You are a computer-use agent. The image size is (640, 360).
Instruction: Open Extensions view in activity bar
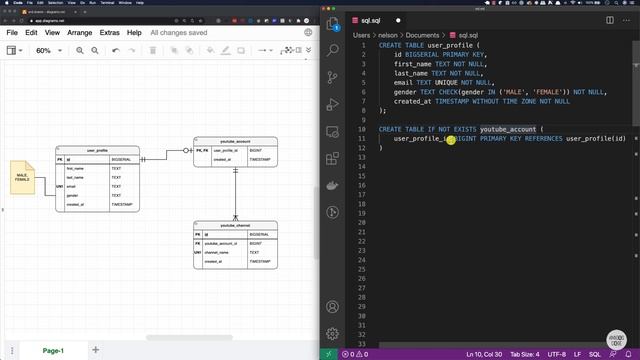pyautogui.click(x=333, y=158)
